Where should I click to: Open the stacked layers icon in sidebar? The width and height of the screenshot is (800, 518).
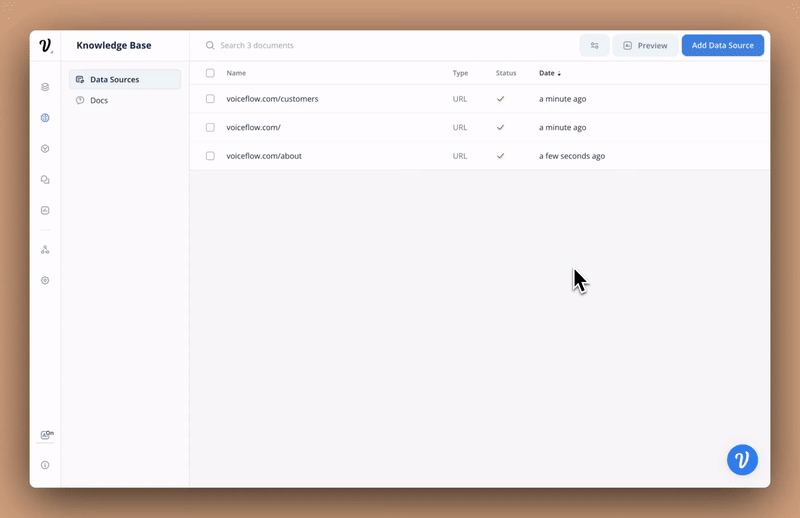[x=45, y=87]
